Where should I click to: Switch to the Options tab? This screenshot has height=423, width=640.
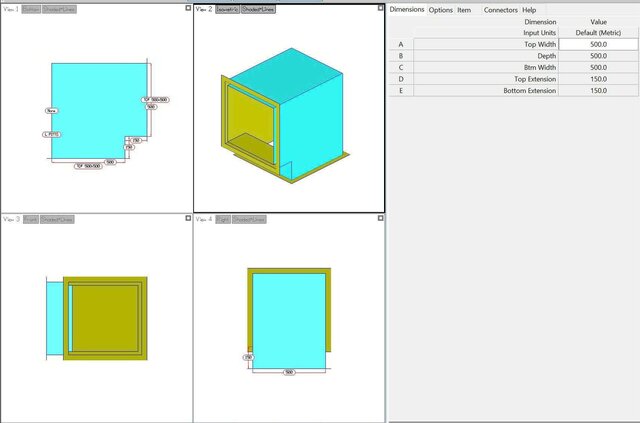pyautogui.click(x=440, y=10)
